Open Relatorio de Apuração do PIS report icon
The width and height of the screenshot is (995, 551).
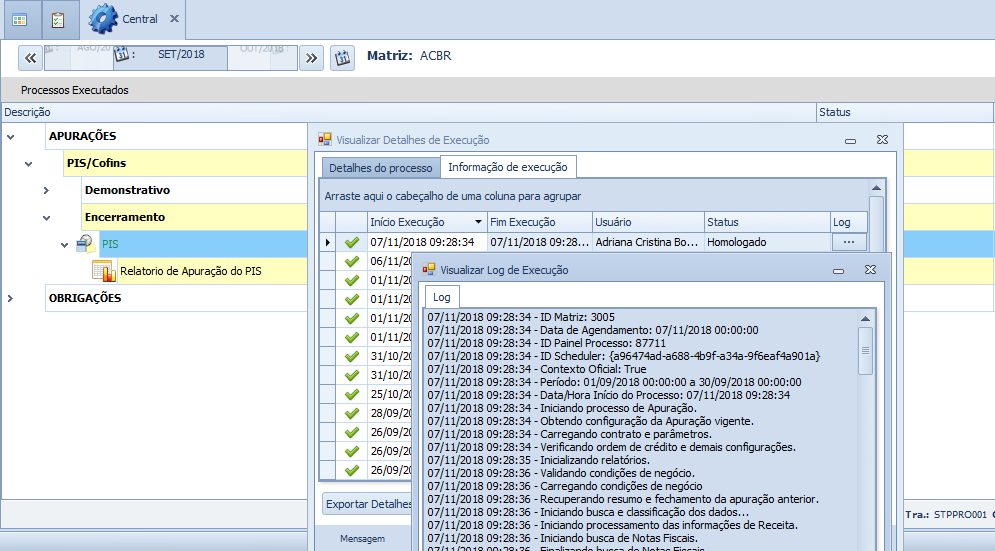coord(104,271)
